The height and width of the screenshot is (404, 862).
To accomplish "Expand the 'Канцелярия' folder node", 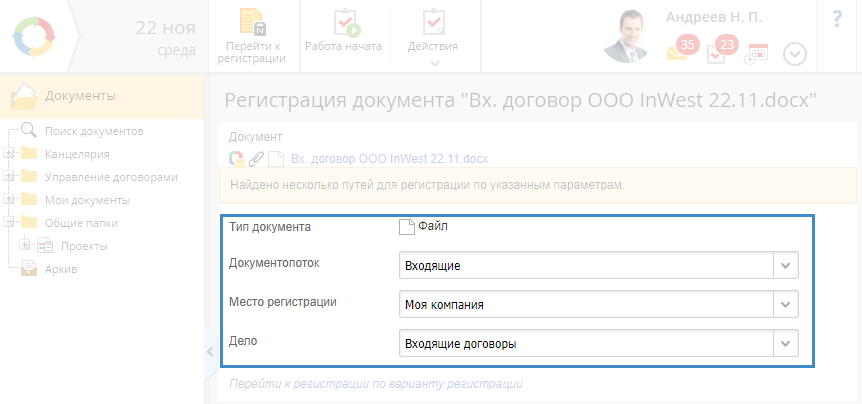I will pyautogui.click(x=9, y=154).
